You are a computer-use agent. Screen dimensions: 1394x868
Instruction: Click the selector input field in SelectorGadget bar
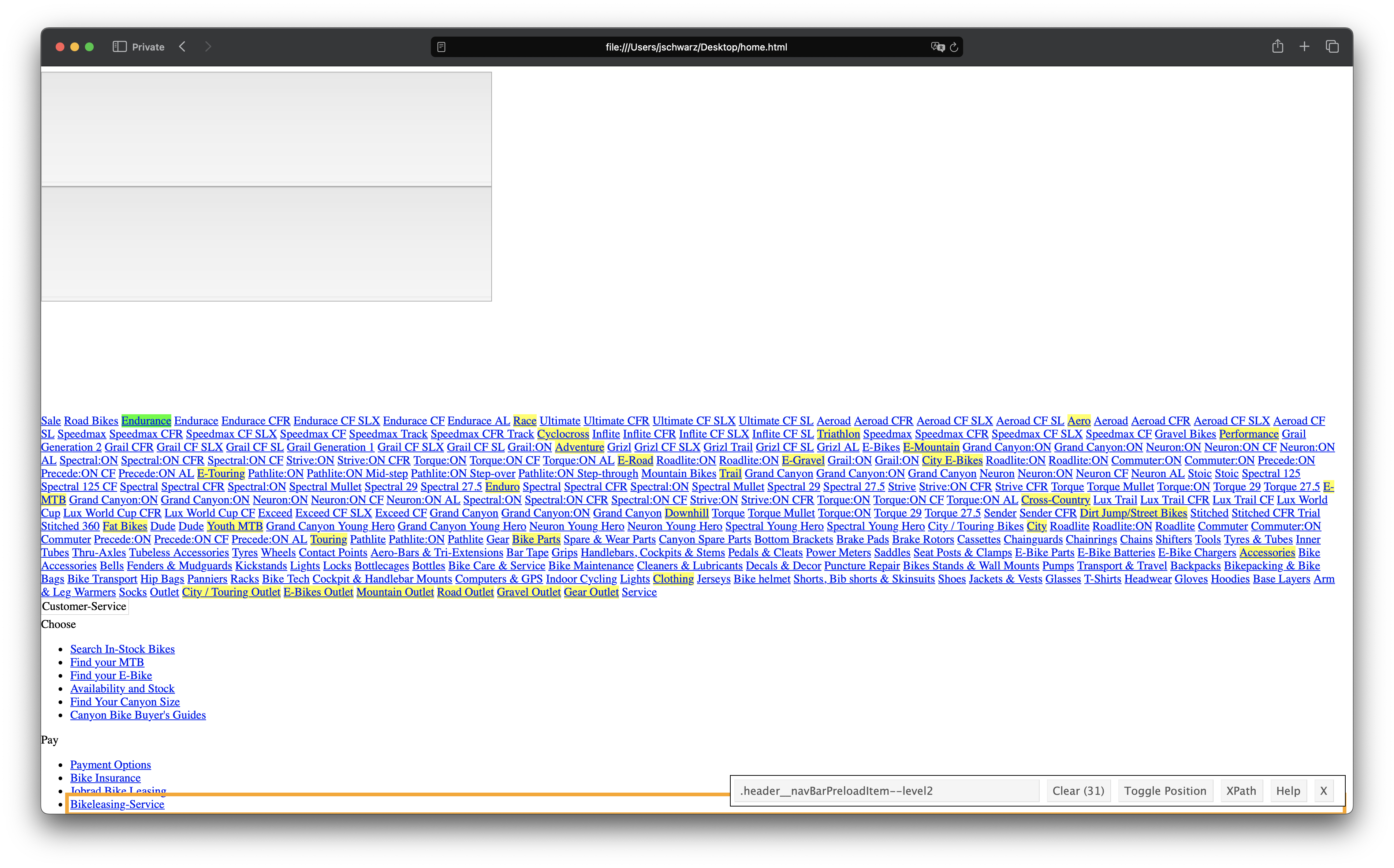click(x=887, y=790)
